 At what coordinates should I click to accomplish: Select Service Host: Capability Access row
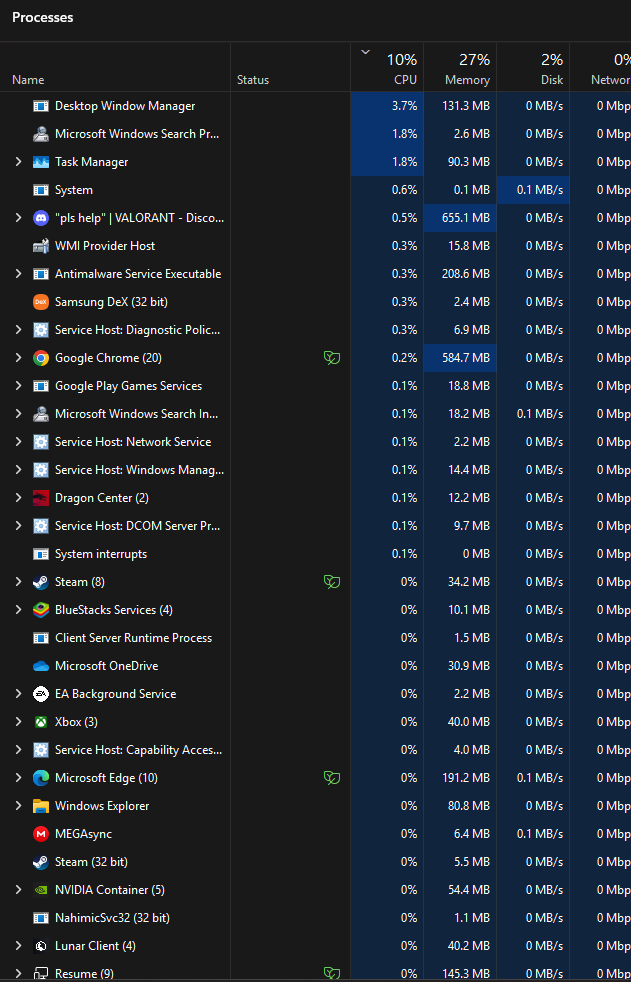coord(316,750)
